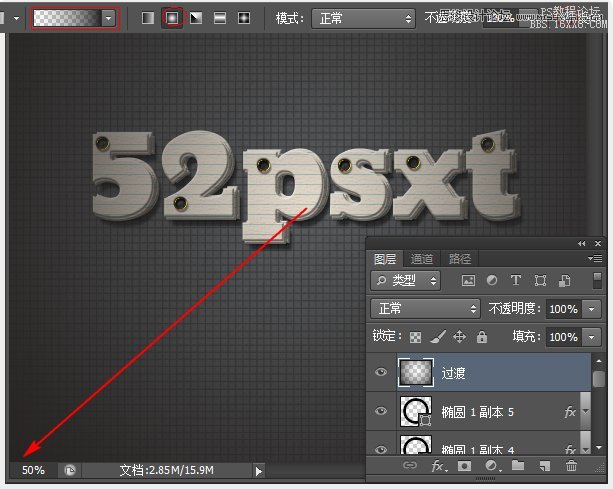Open the status bar info arrow menu
Screen dimensions: 613x489
click(258, 471)
